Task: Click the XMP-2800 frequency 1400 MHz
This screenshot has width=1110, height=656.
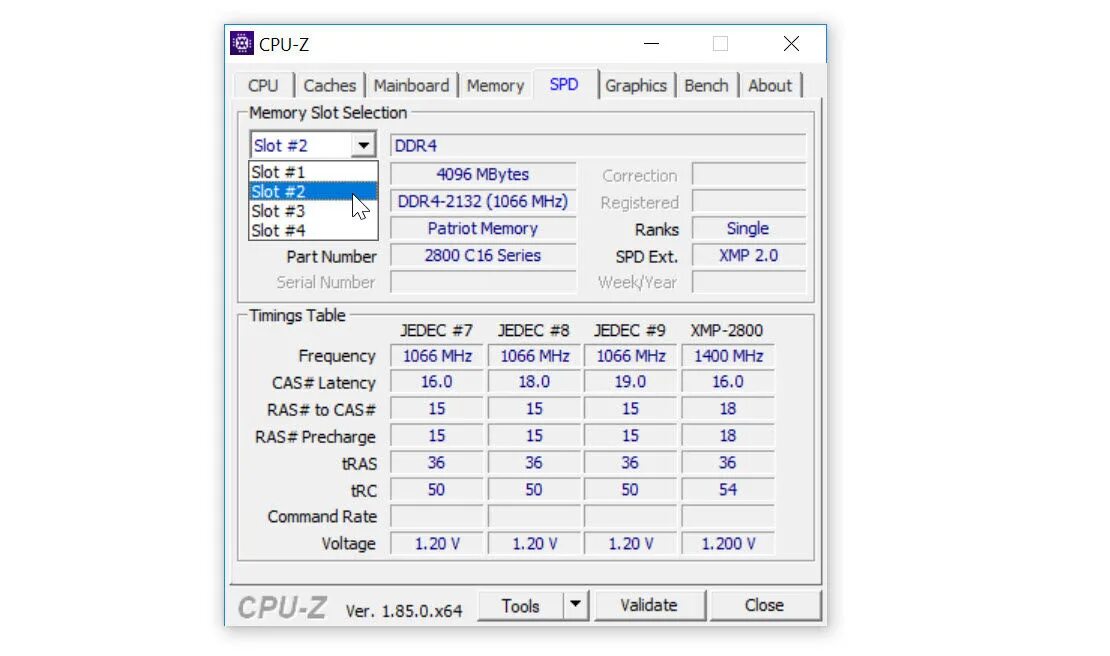Action: click(728, 356)
